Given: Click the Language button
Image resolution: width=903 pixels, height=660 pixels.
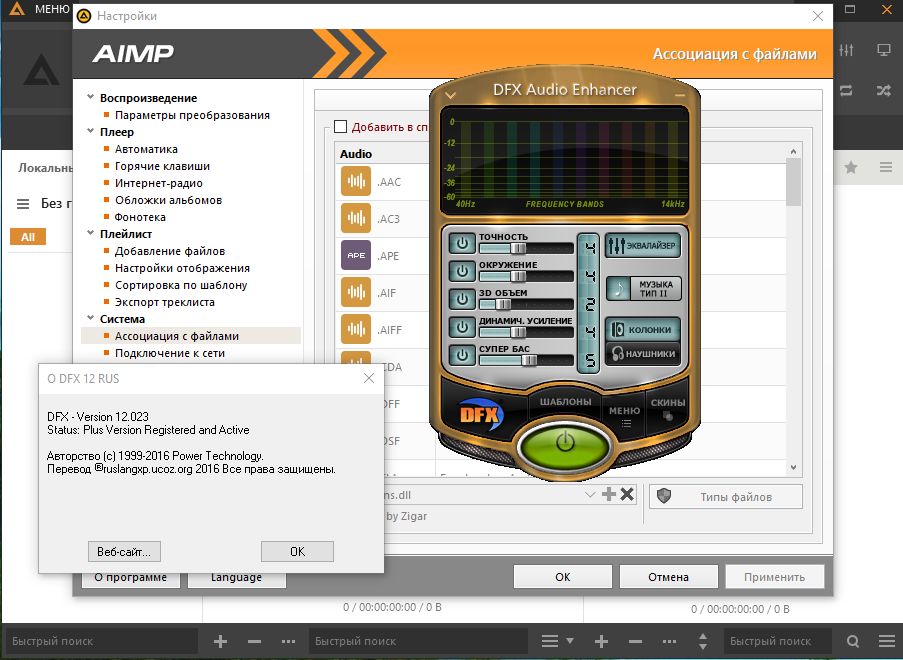Looking at the screenshot, I should 237,578.
